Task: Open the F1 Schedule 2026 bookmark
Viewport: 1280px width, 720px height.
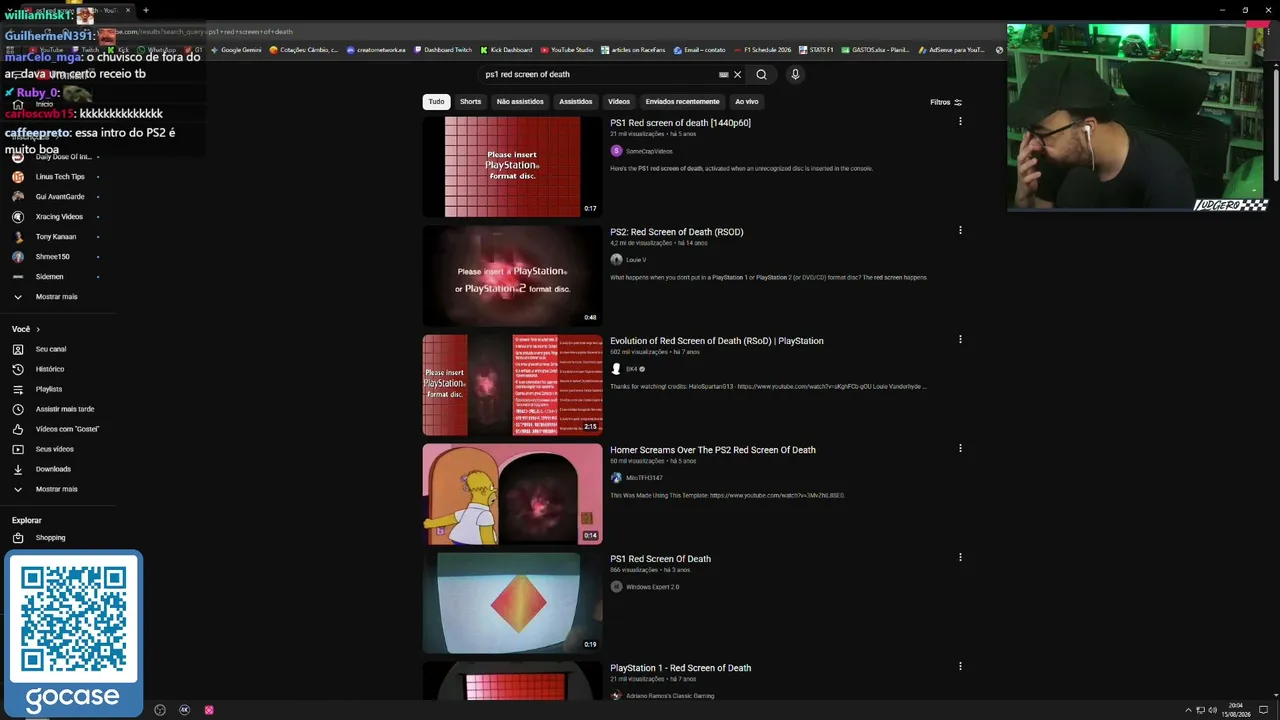Action: [x=762, y=50]
